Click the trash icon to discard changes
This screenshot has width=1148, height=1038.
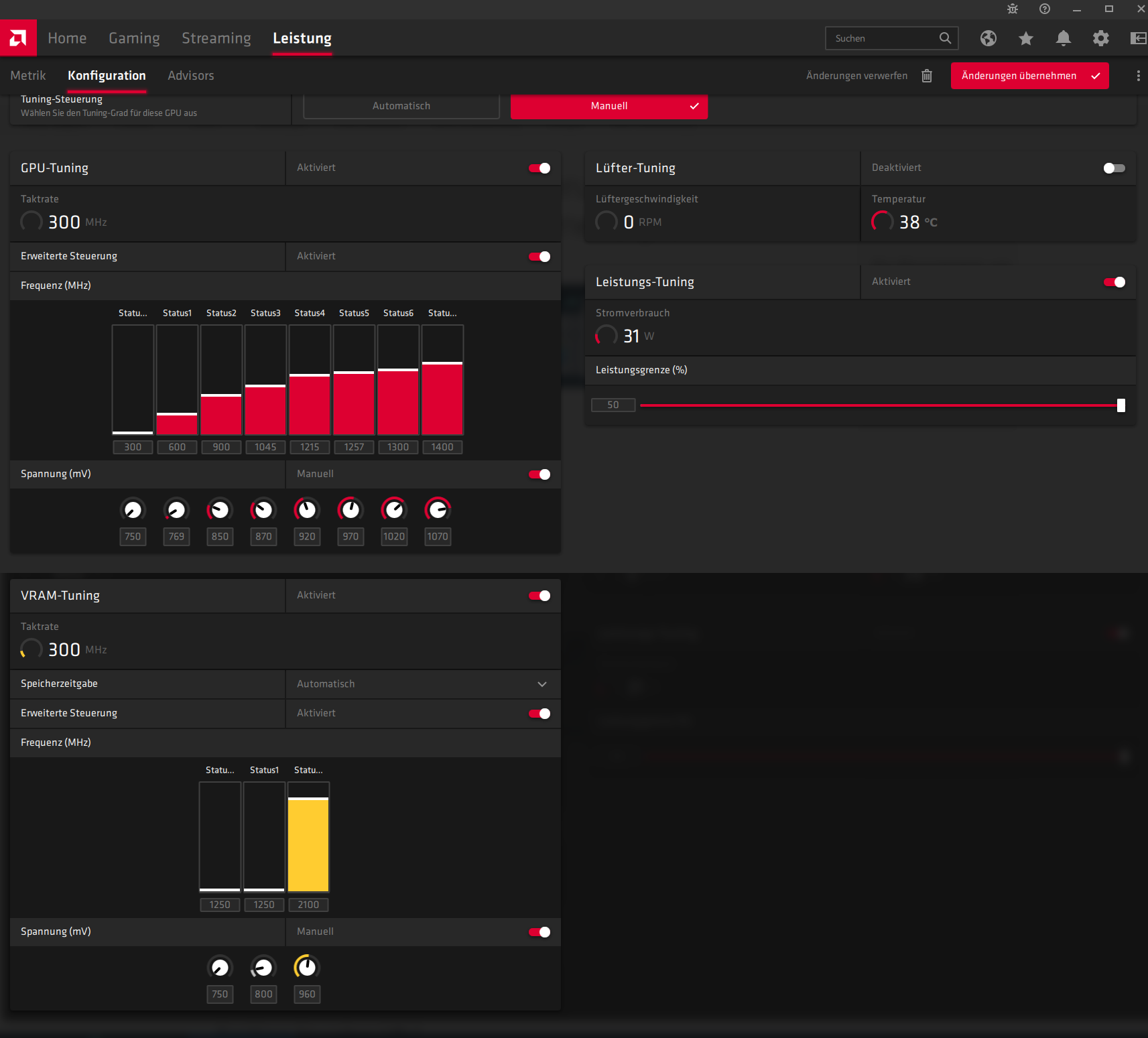pyautogui.click(x=927, y=76)
